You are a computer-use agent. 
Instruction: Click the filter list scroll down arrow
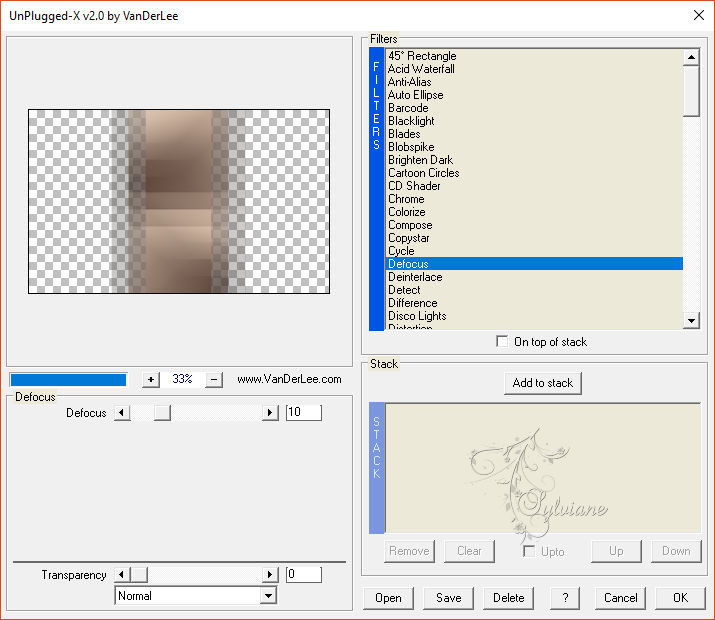pos(691,320)
